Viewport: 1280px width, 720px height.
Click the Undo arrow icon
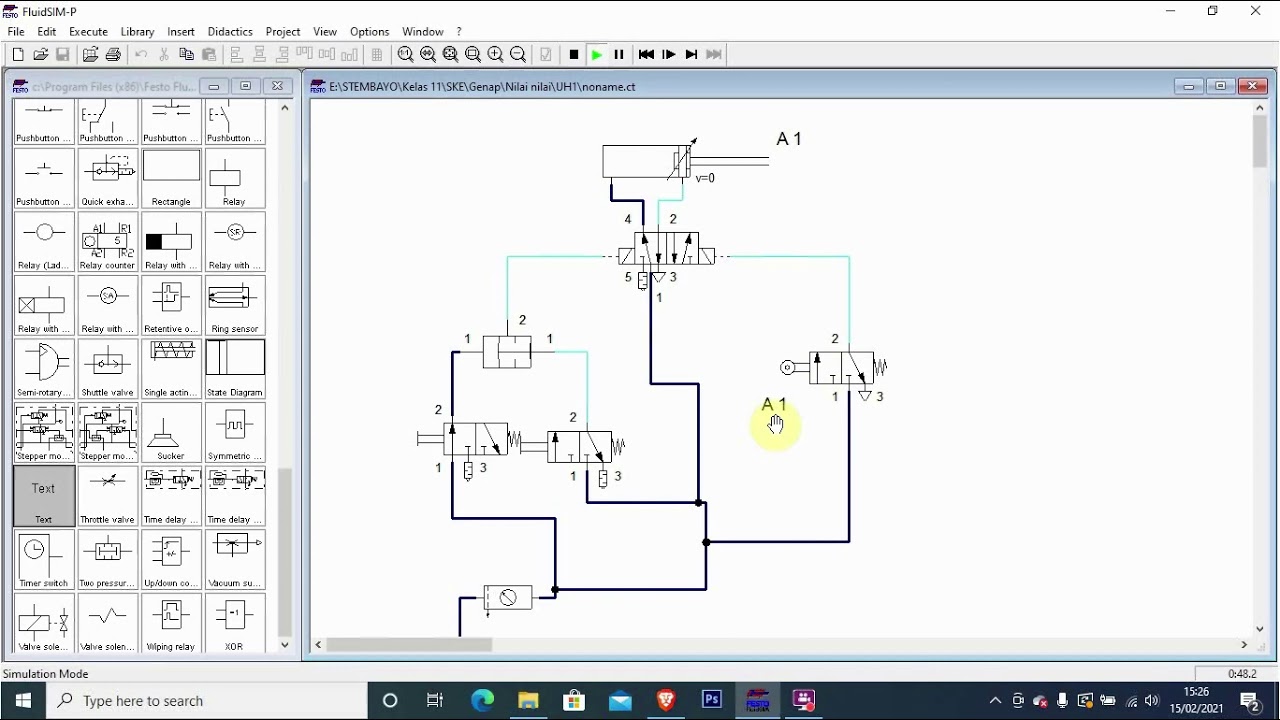pos(141,55)
